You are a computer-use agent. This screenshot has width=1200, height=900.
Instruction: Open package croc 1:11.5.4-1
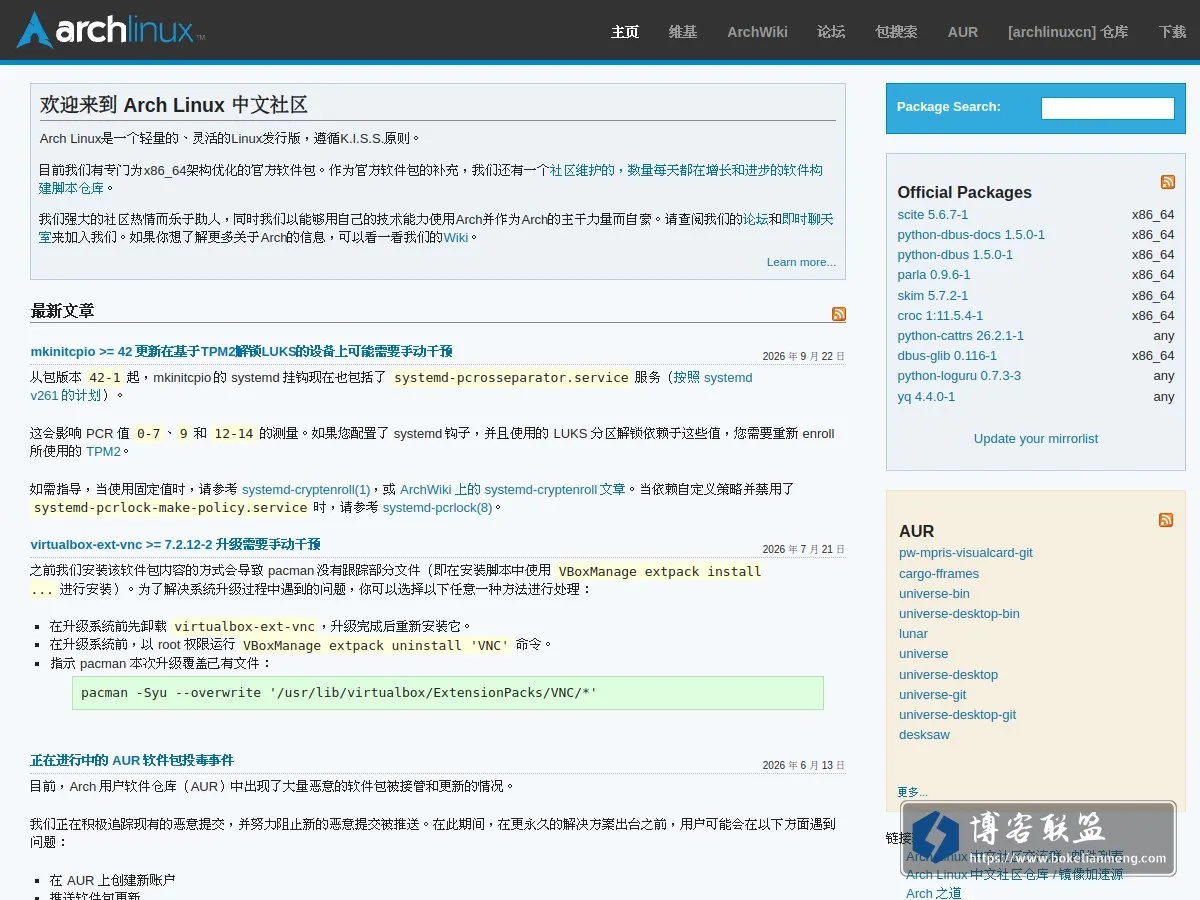(x=940, y=316)
